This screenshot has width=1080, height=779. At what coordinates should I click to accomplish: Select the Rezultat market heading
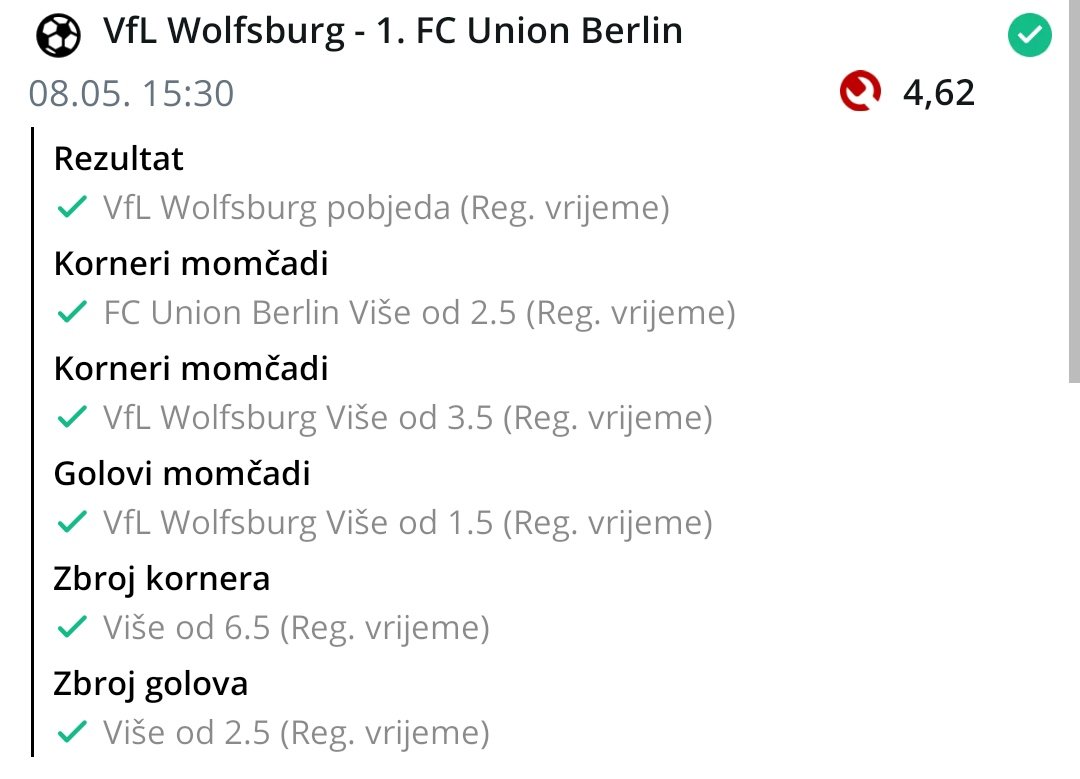point(119,159)
